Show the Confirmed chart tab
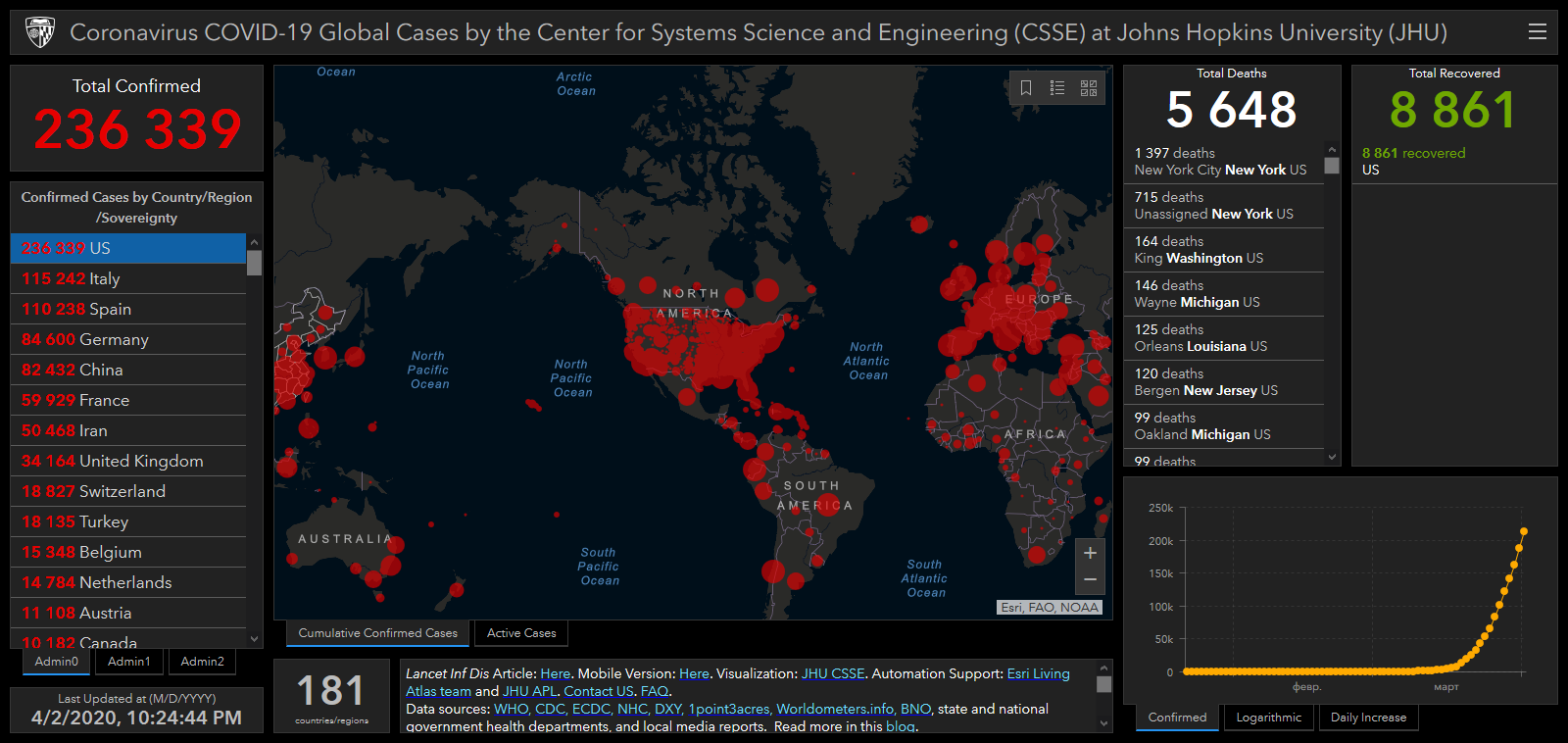Screen dimensions: 1568x743 (x=1177, y=718)
